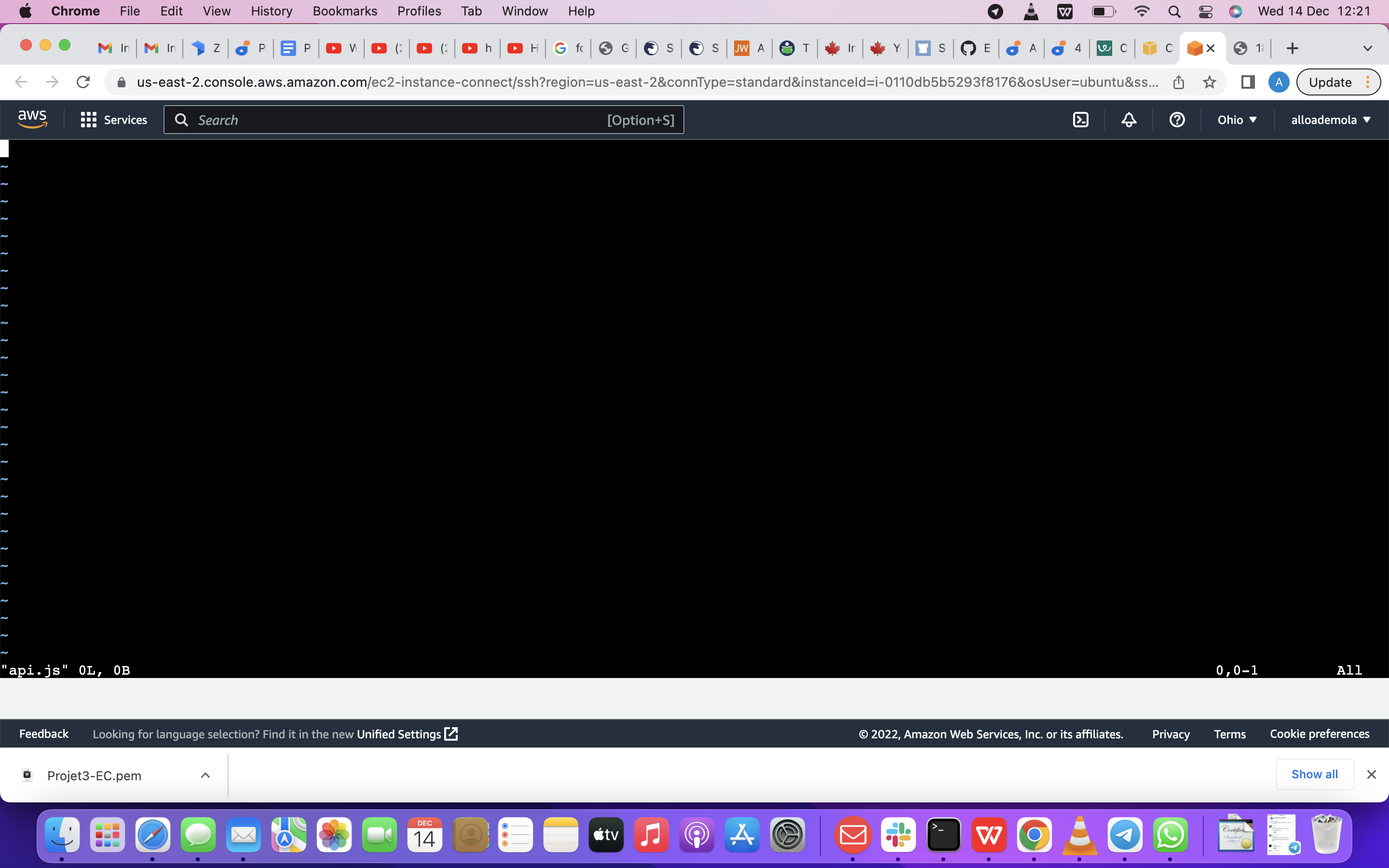Click the AWS help question mark icon

1177,120
